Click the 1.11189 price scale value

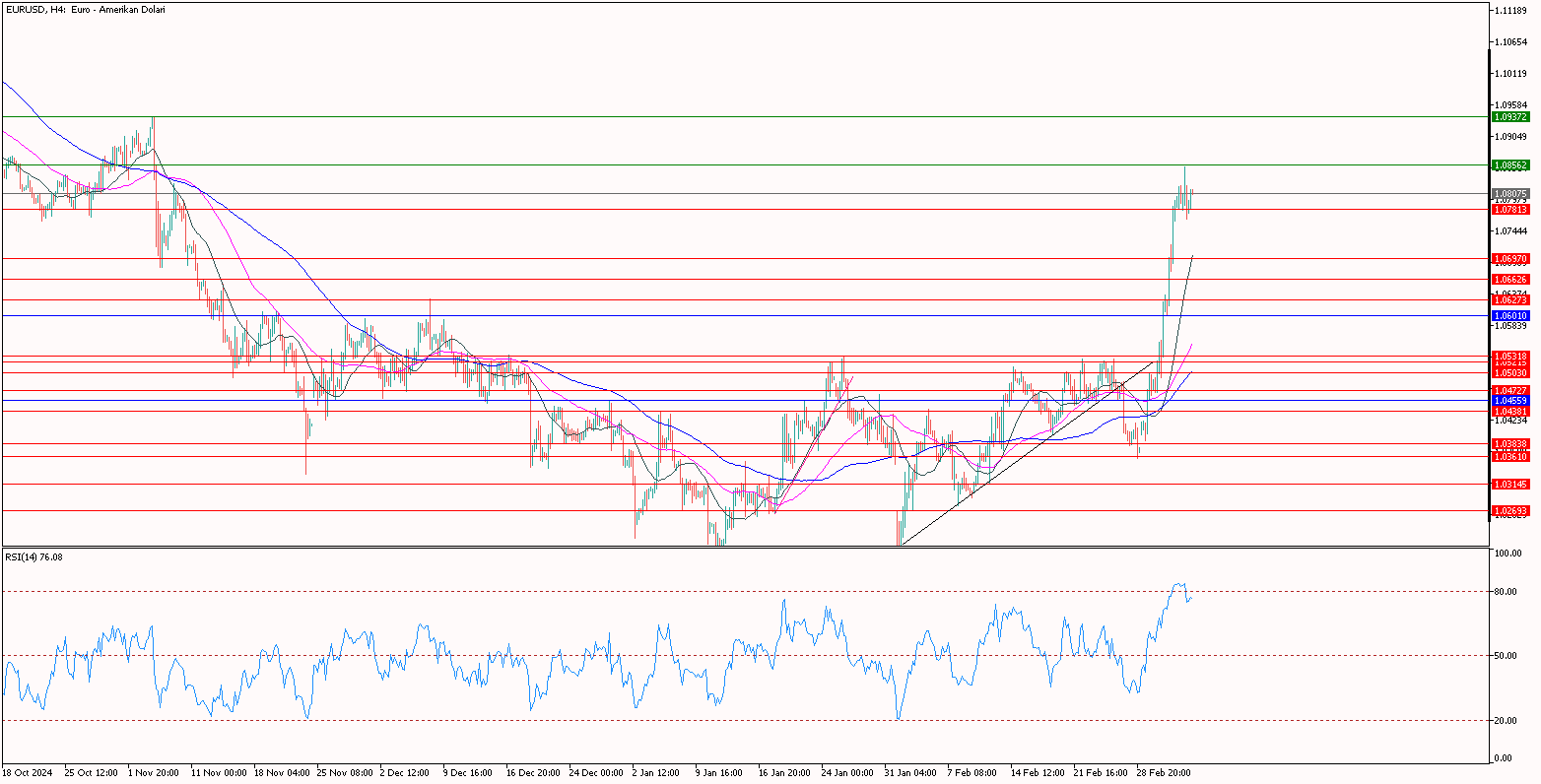coord(1510,10)
